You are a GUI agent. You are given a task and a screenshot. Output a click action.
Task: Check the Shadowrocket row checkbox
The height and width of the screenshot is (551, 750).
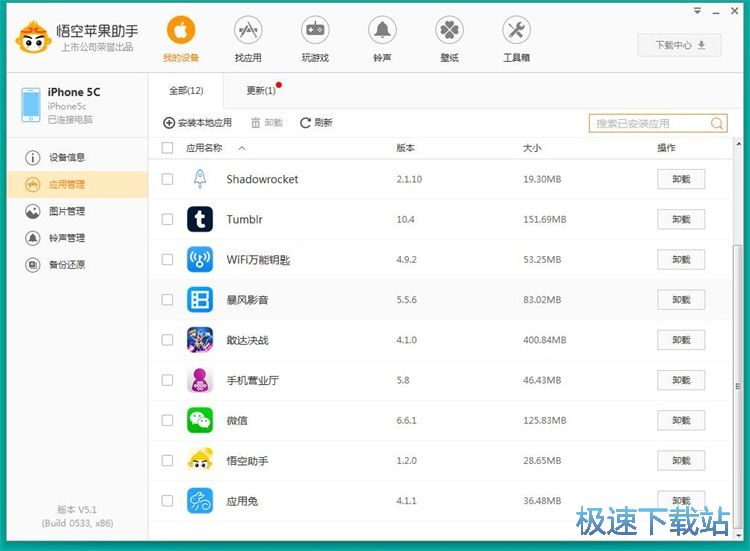tap(167, 179)
